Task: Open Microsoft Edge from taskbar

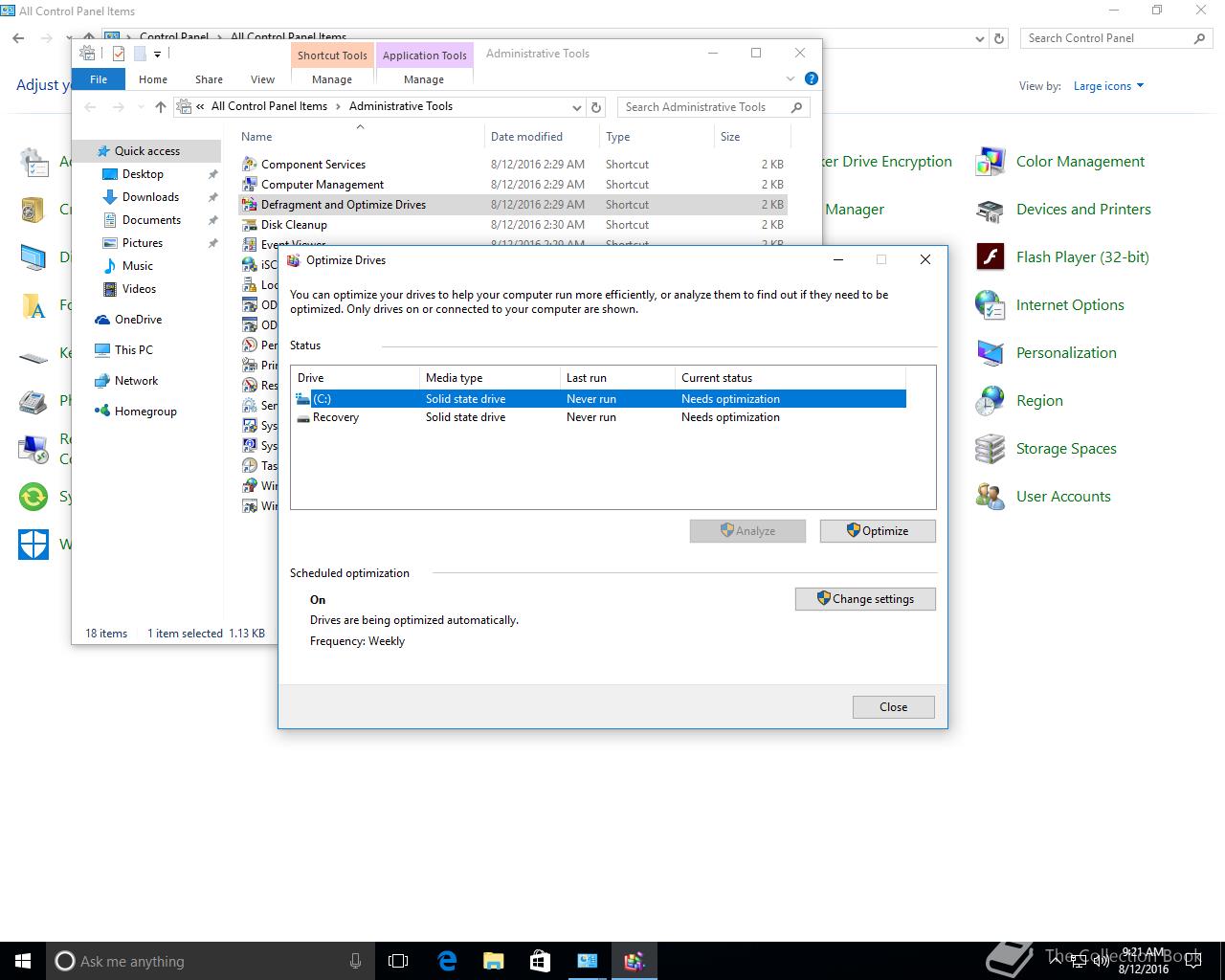Action: 447,961
